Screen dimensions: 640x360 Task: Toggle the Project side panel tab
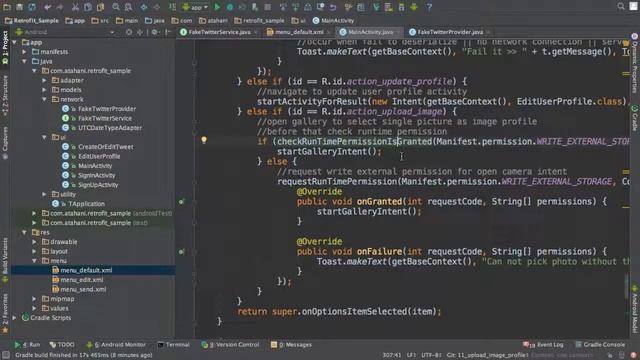(x=5, y=47)
